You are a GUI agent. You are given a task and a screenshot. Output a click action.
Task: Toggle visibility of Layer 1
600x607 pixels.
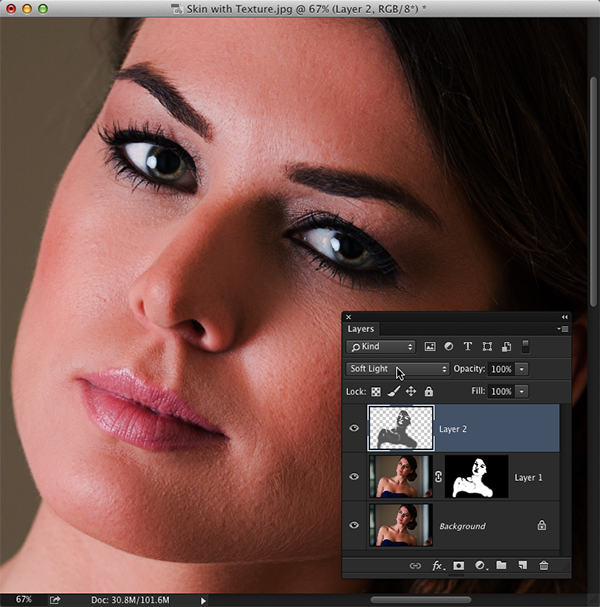354,477
